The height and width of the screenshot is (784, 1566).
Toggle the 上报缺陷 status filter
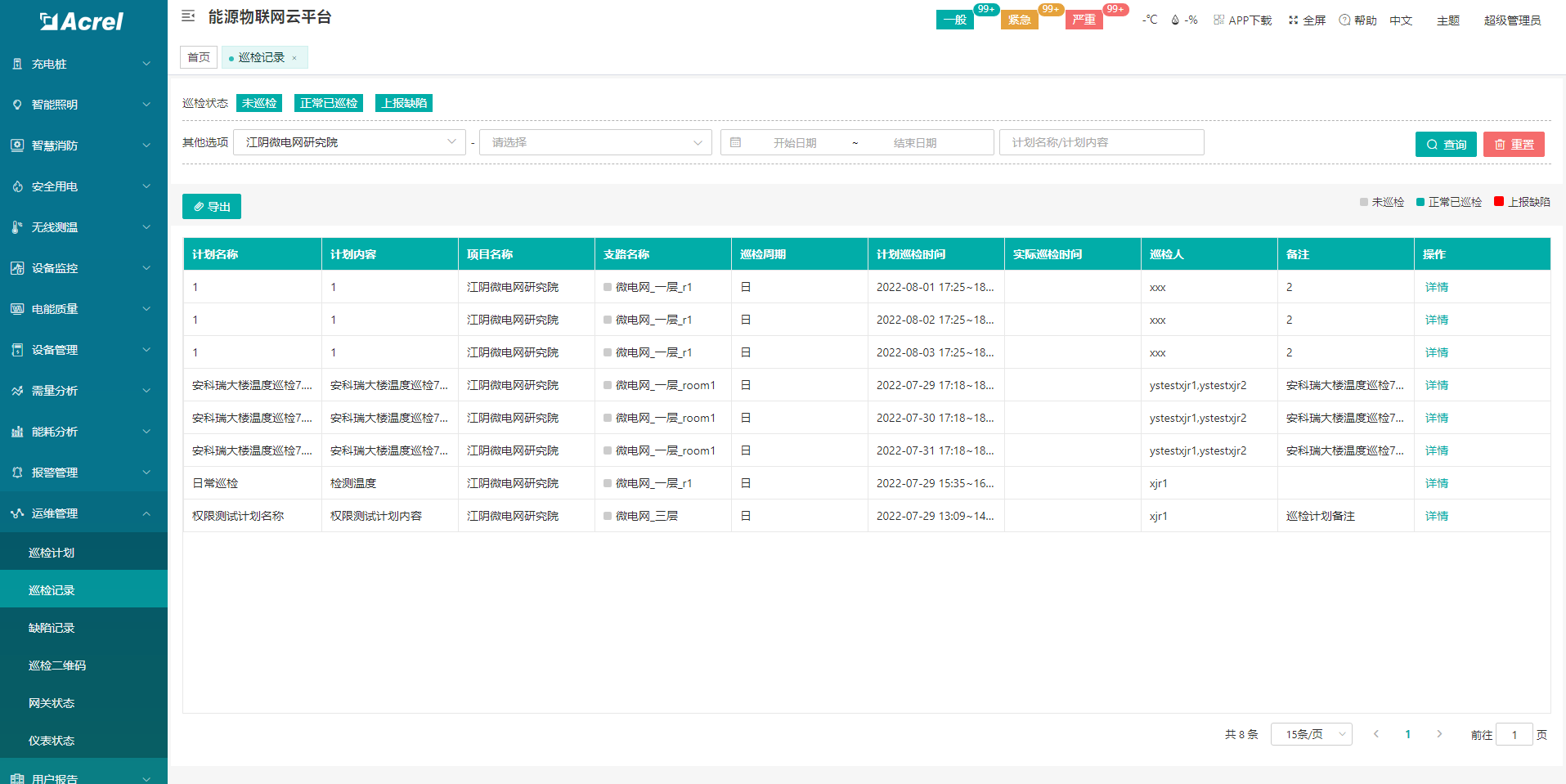[404, 103]
